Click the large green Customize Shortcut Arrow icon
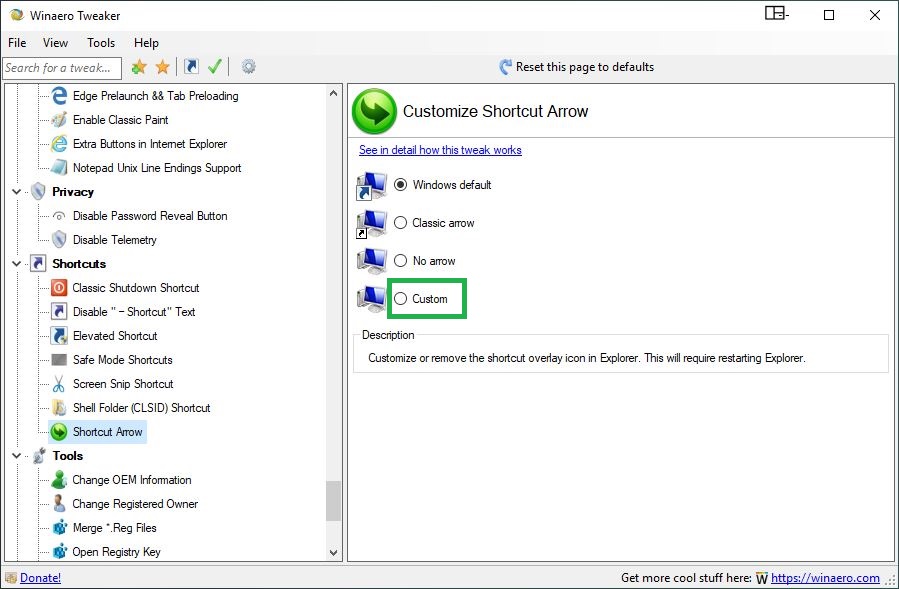The height and width of the screenshot is (589, 899). [x=374, y=111]
